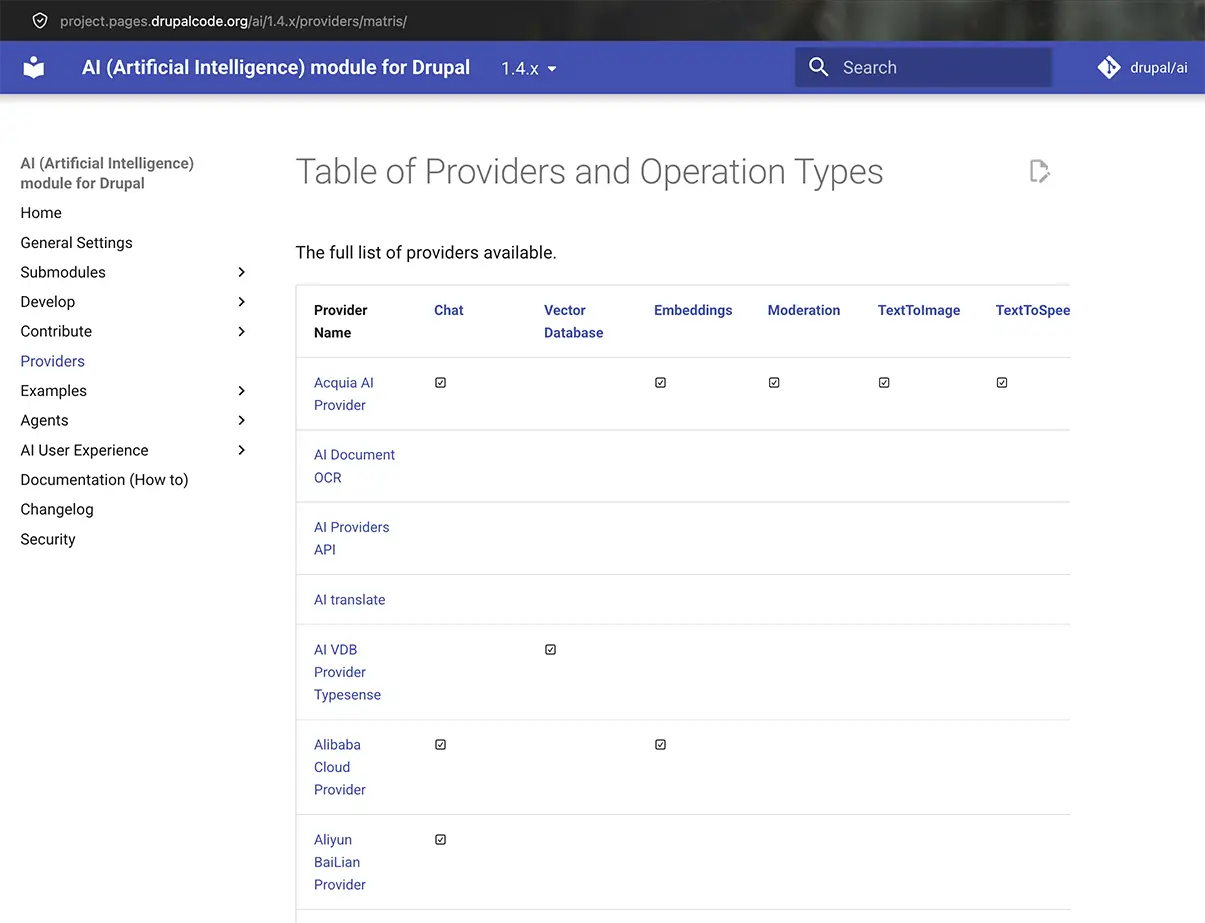The height and width of the screenshot is (923, 1205).
Task: Expand the Examples section chevron
Action: pyautogui.click(x=241, y=390)
